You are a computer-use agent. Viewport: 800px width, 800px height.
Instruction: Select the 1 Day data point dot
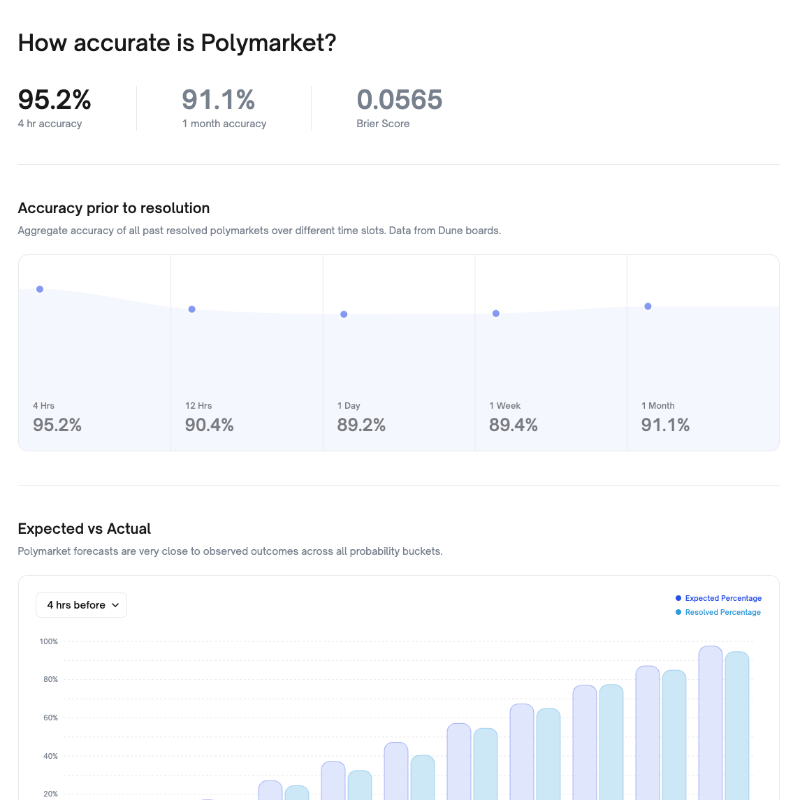[x=344, y=314]
